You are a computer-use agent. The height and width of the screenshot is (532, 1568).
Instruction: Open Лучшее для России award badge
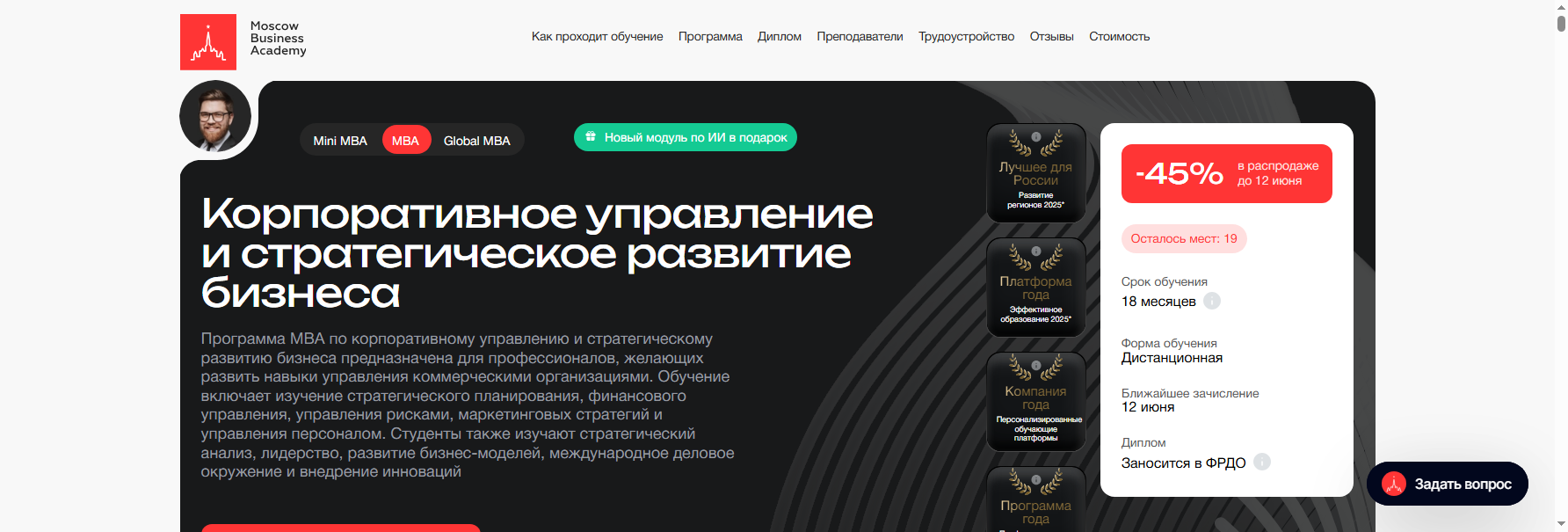pyautogui.click(x=1036, y=173)
